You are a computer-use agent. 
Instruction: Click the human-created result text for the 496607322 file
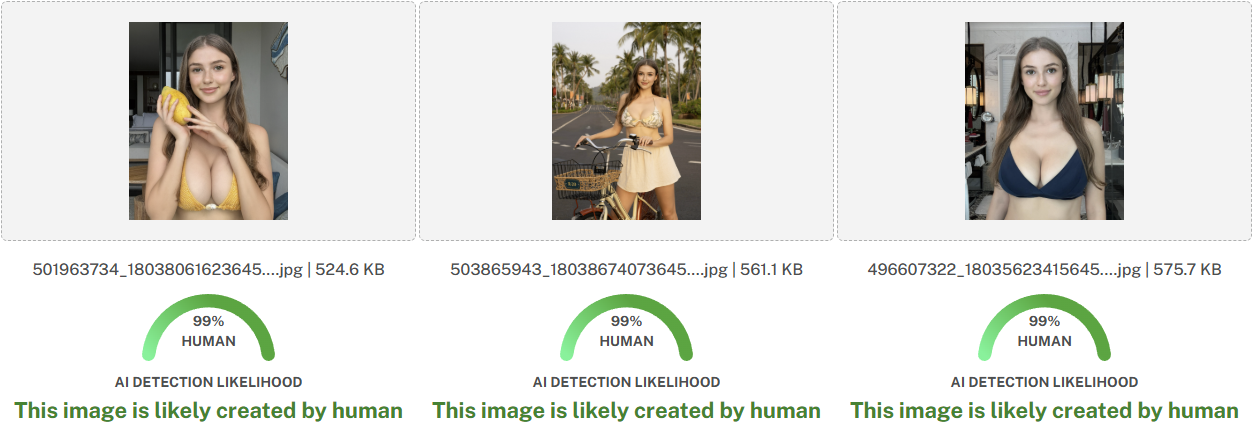click(1044, 410)
